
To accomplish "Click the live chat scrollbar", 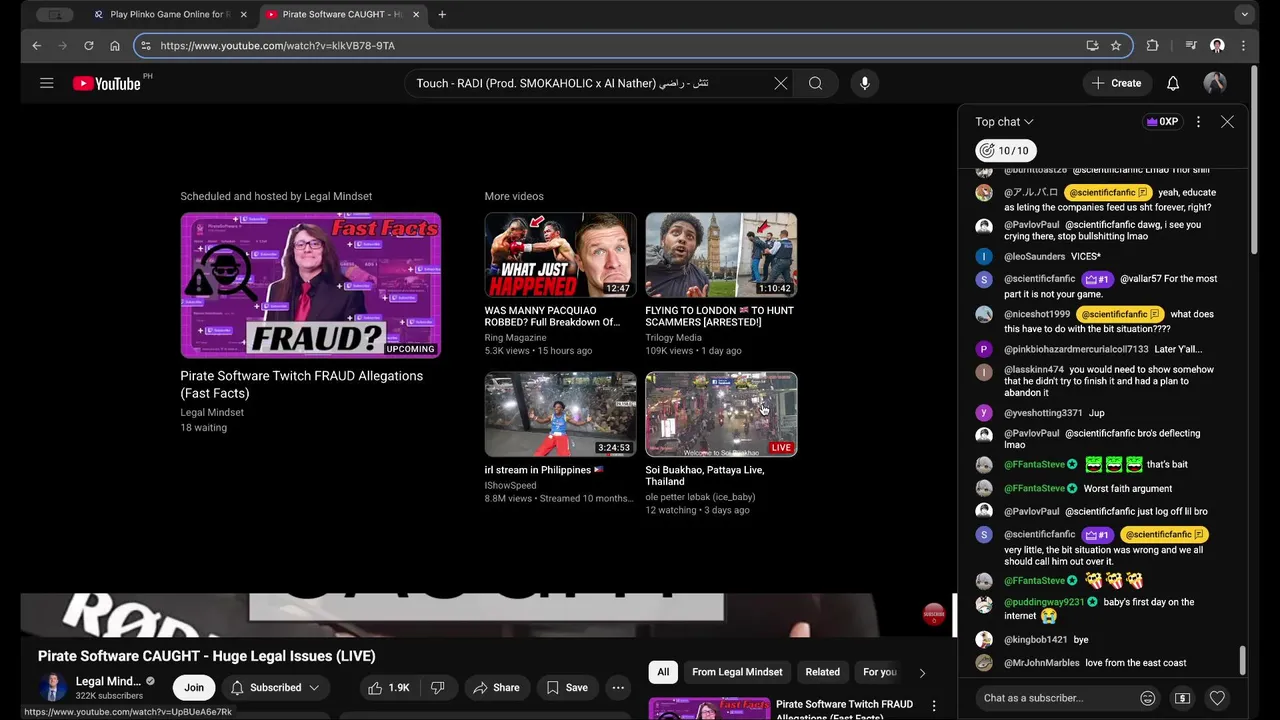I will coord(1243,660).
